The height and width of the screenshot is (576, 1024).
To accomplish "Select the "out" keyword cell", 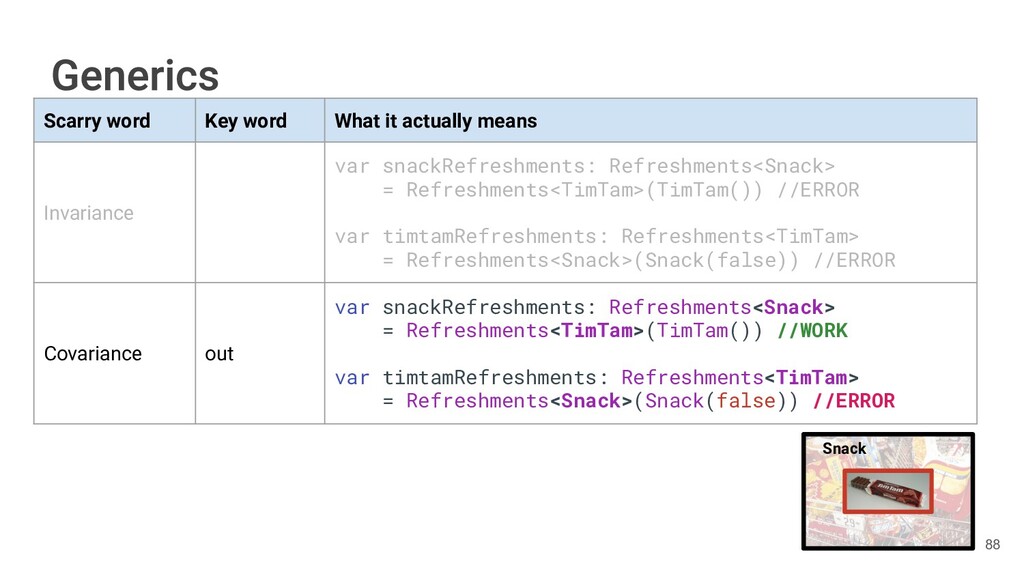I will click(219, 354).
